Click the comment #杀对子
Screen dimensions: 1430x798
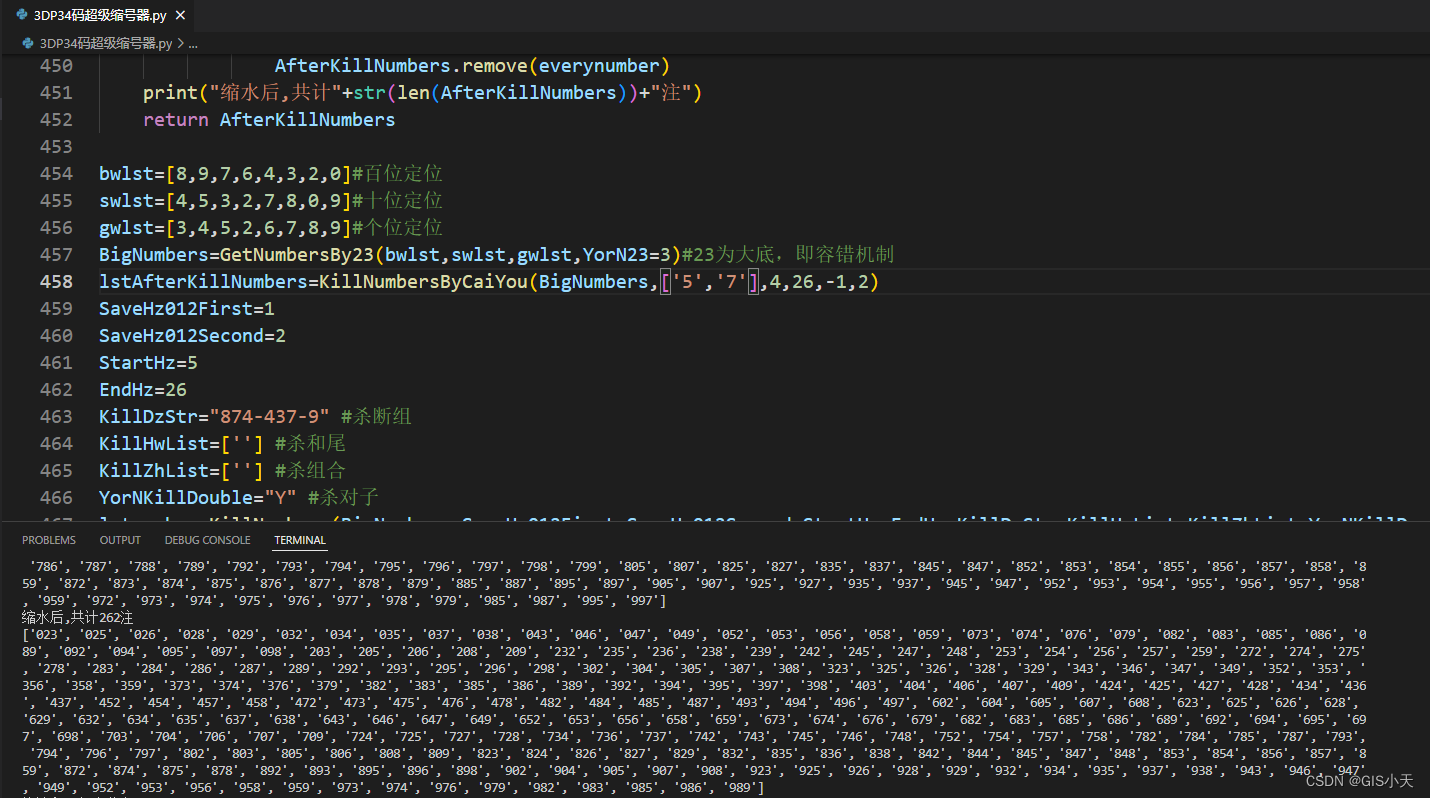[343, 498]
